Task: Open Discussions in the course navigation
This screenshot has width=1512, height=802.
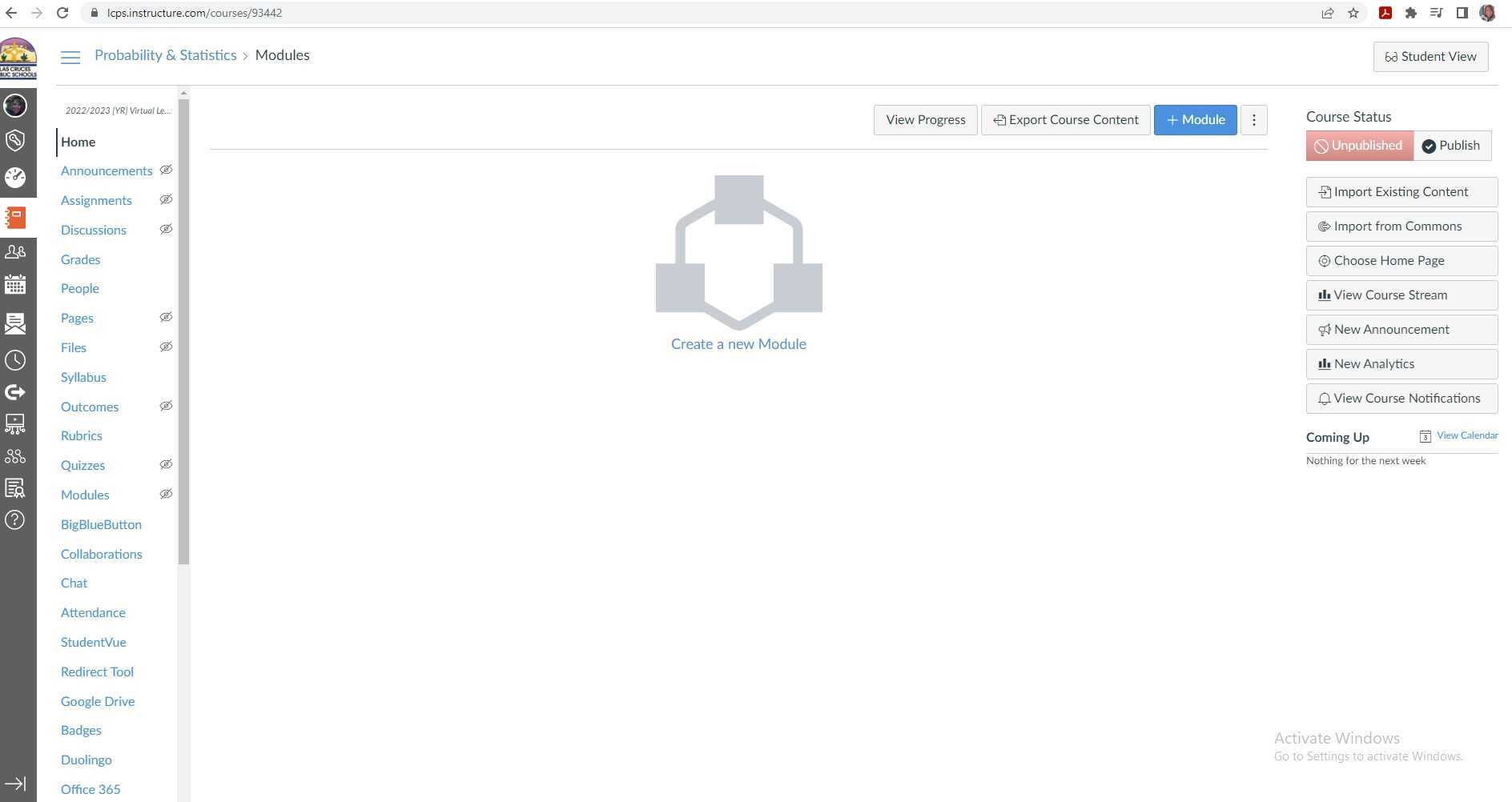Action: [94, 231]
